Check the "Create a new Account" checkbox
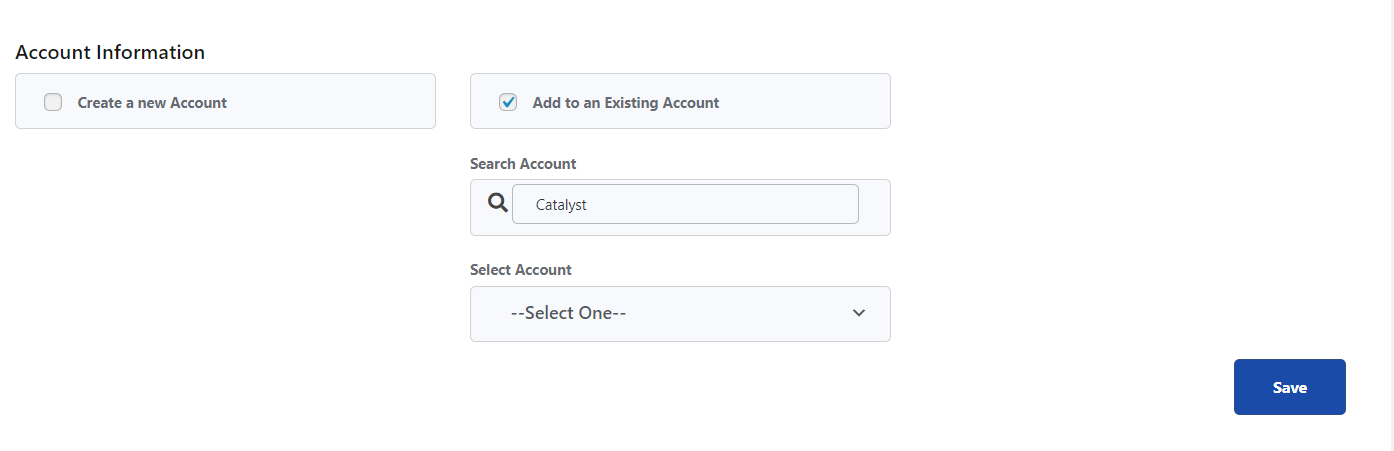This screenshot has height=451, width=1394. tap(53, 102)
